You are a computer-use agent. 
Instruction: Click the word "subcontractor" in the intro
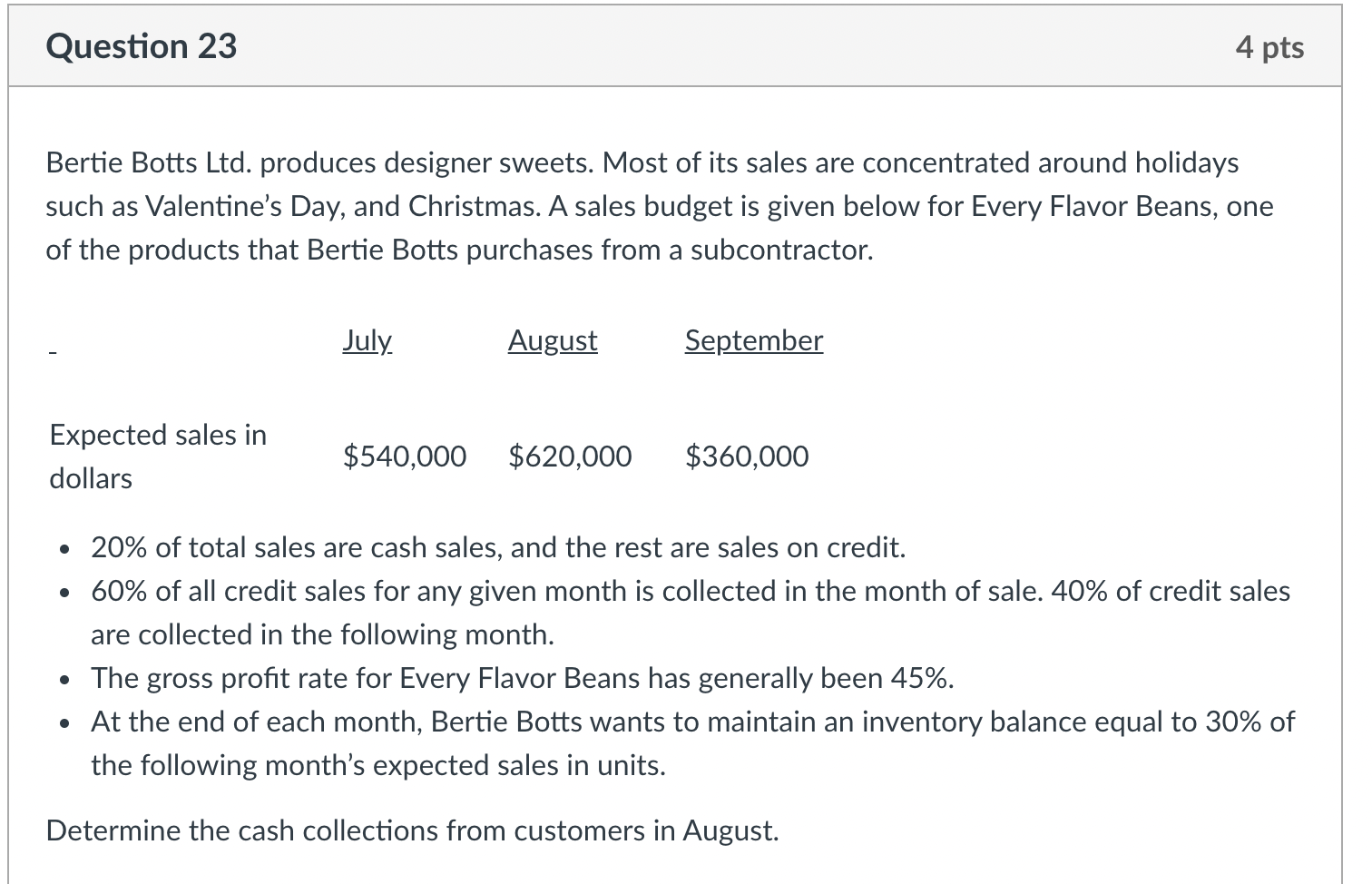(779, 250)
